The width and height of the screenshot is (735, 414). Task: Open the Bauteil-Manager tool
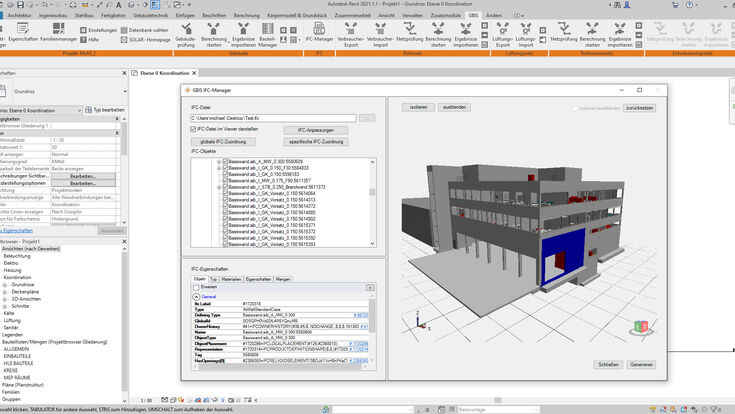(267, 35)
